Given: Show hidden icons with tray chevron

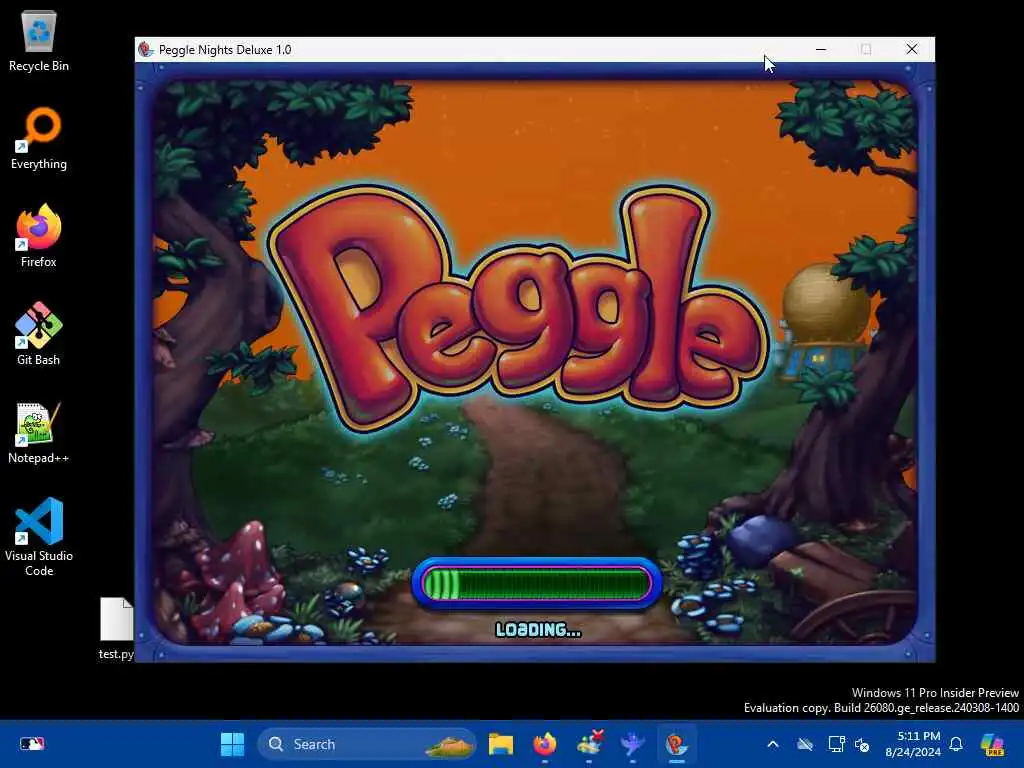Looking at the screenshot, I should click(x=773, y=744).
